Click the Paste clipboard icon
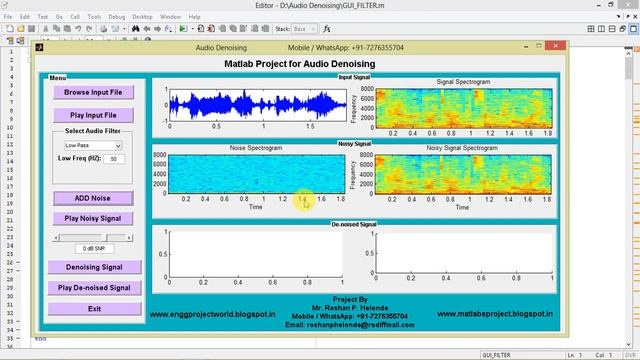This screenshot has width=640, height=360. click(67, 29)
